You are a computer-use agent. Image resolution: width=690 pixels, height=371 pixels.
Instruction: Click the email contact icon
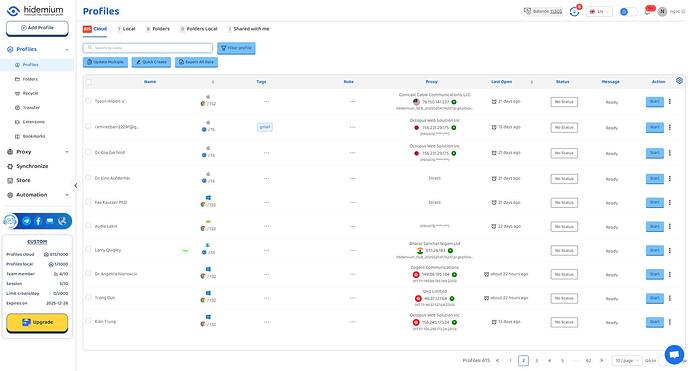pyautogui.click(x=50, y=221)
